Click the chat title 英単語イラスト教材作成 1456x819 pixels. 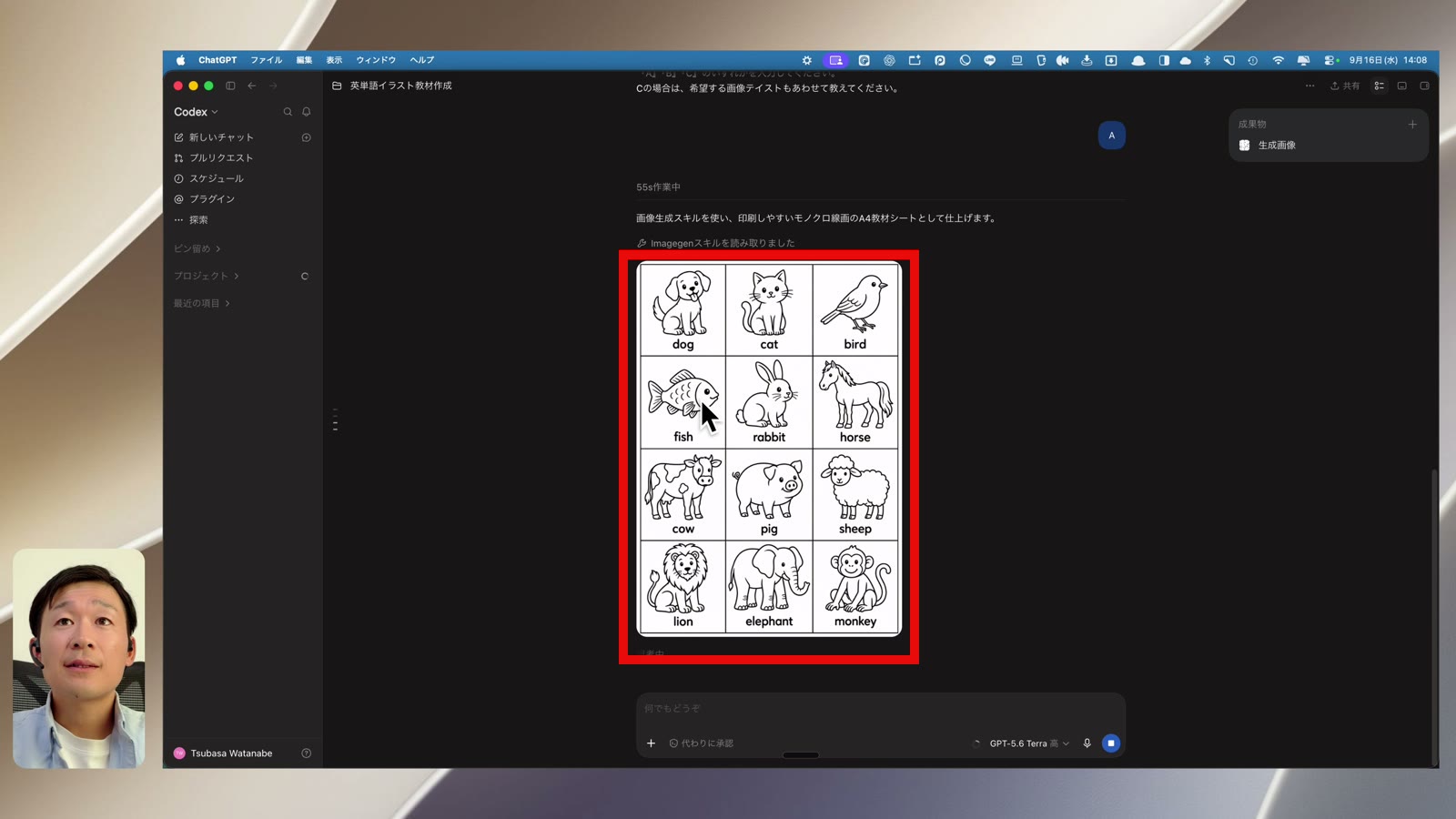[401, 86]
